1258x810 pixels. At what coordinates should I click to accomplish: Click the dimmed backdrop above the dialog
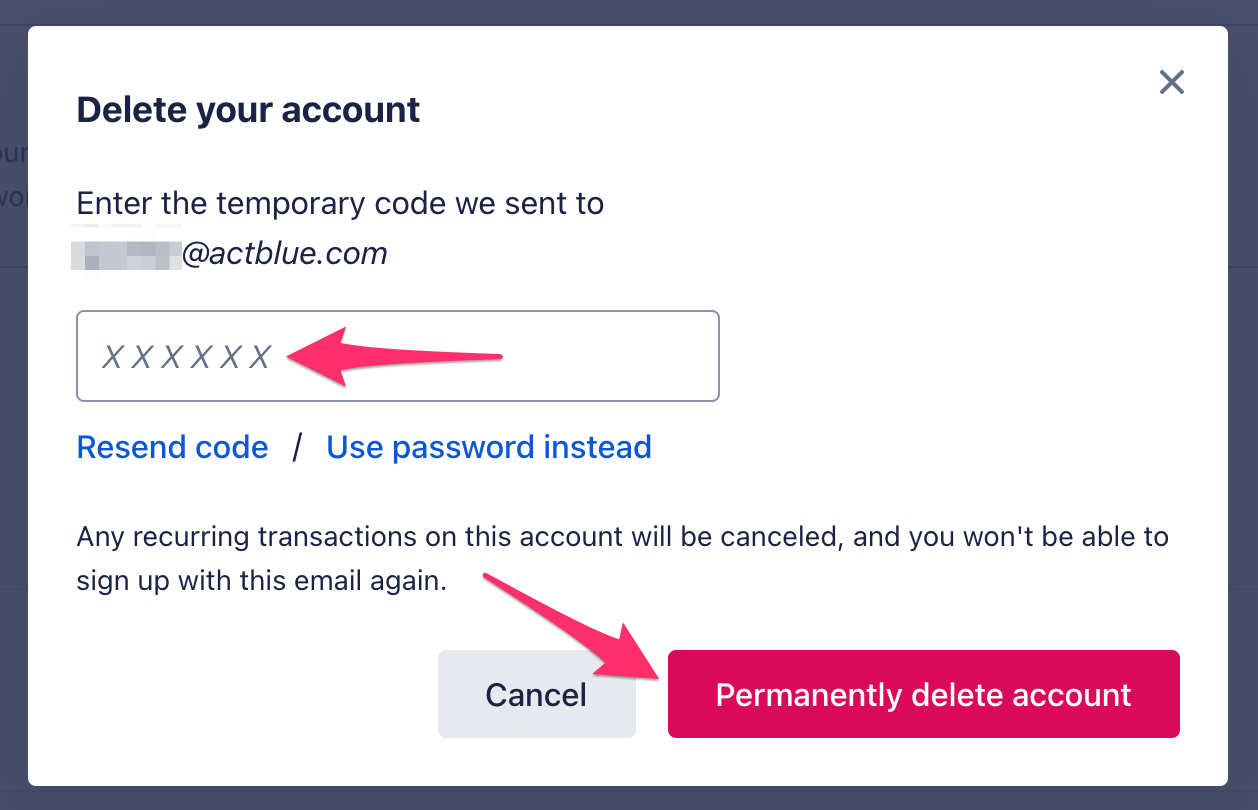[x=628, y=12]
